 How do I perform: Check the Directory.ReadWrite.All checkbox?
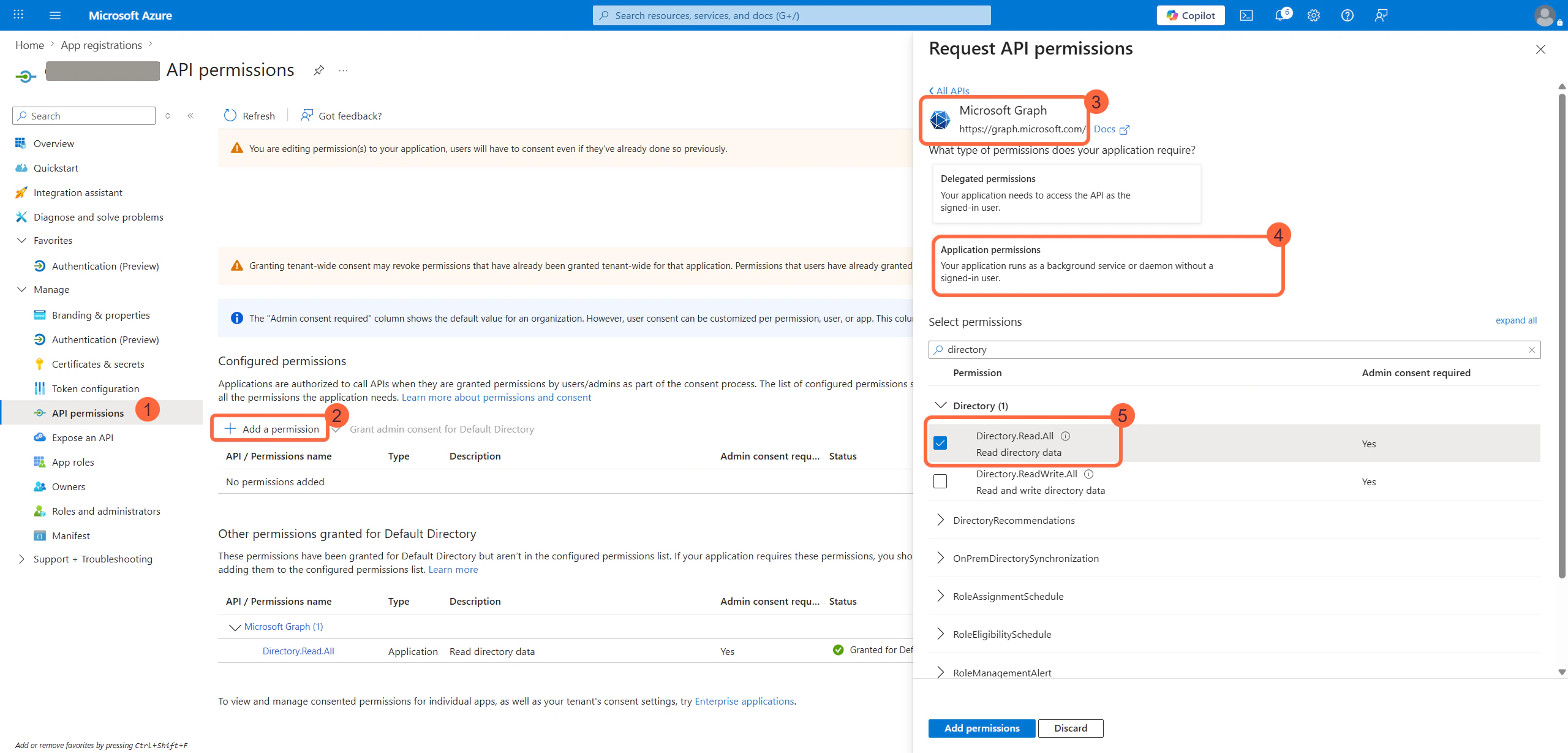coord(940,482)
